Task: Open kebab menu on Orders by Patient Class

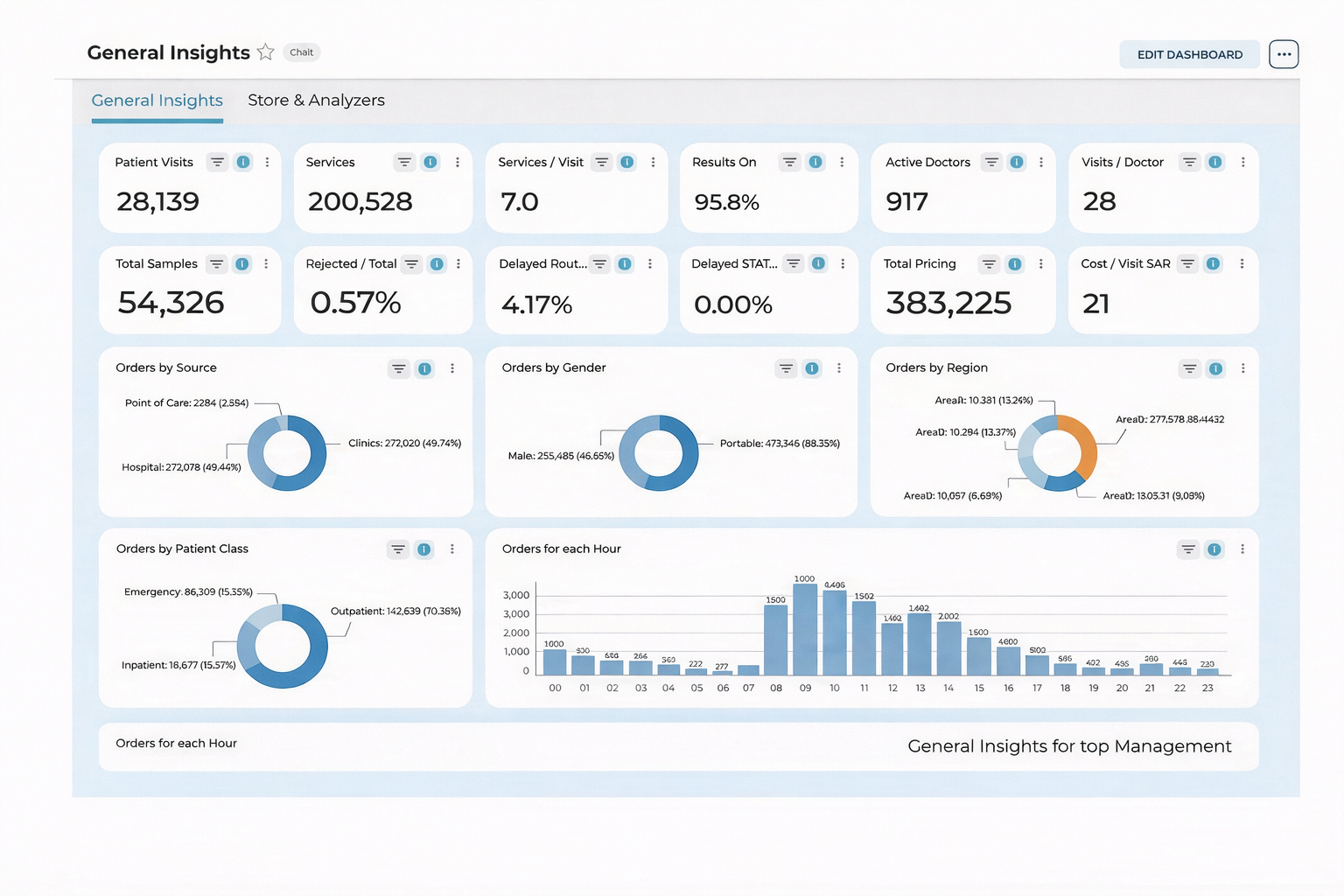Action: 452,549
